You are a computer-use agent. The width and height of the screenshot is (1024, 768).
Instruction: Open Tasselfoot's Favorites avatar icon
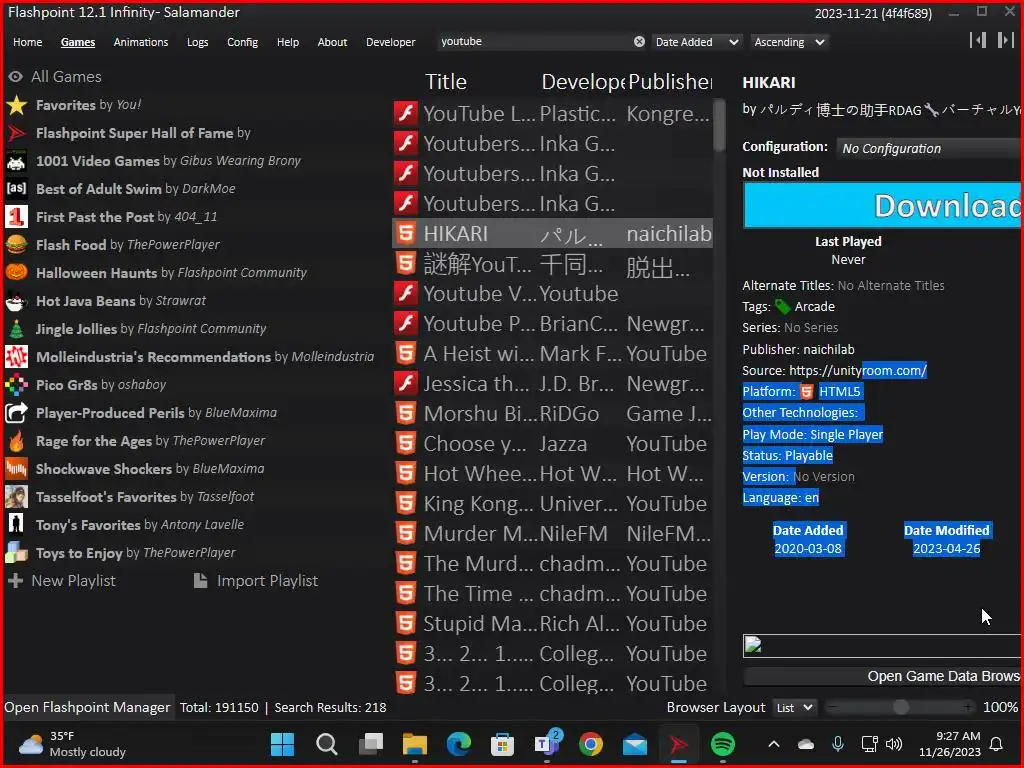point(16,497)
